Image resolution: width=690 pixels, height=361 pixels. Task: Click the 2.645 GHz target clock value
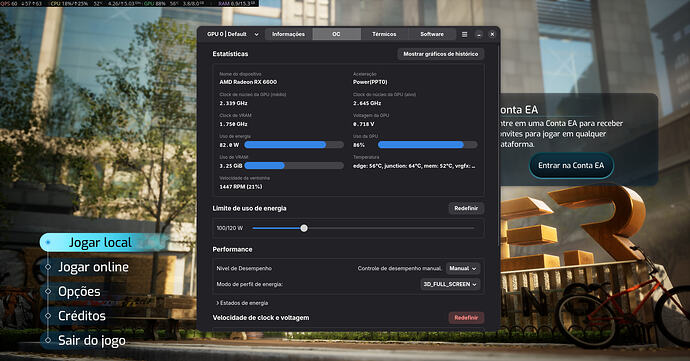(x=367, y=103)
